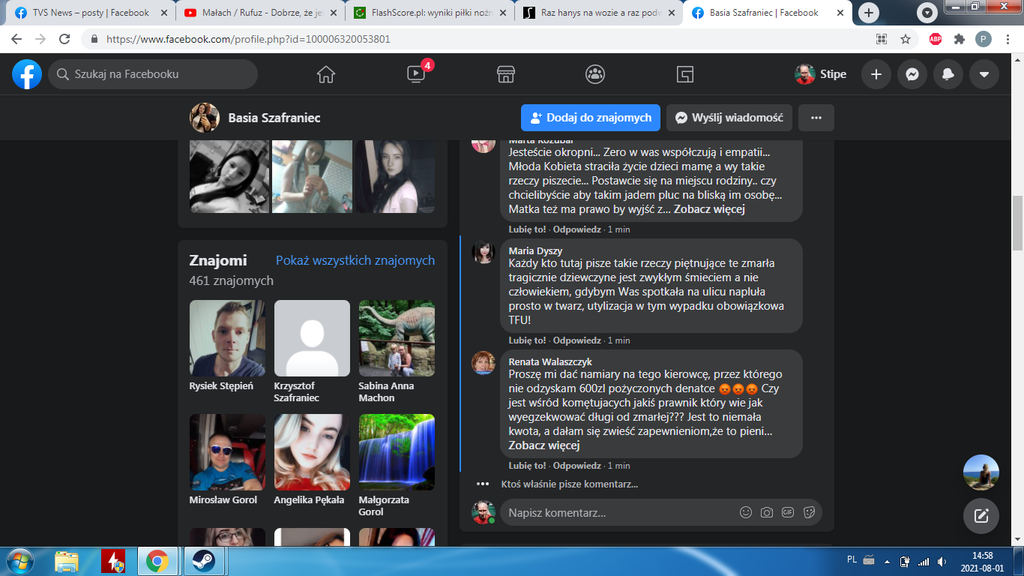This screenshot has width=1024, height=576.
Task: Click emoji icon in comment box
Action: point(745,513)
